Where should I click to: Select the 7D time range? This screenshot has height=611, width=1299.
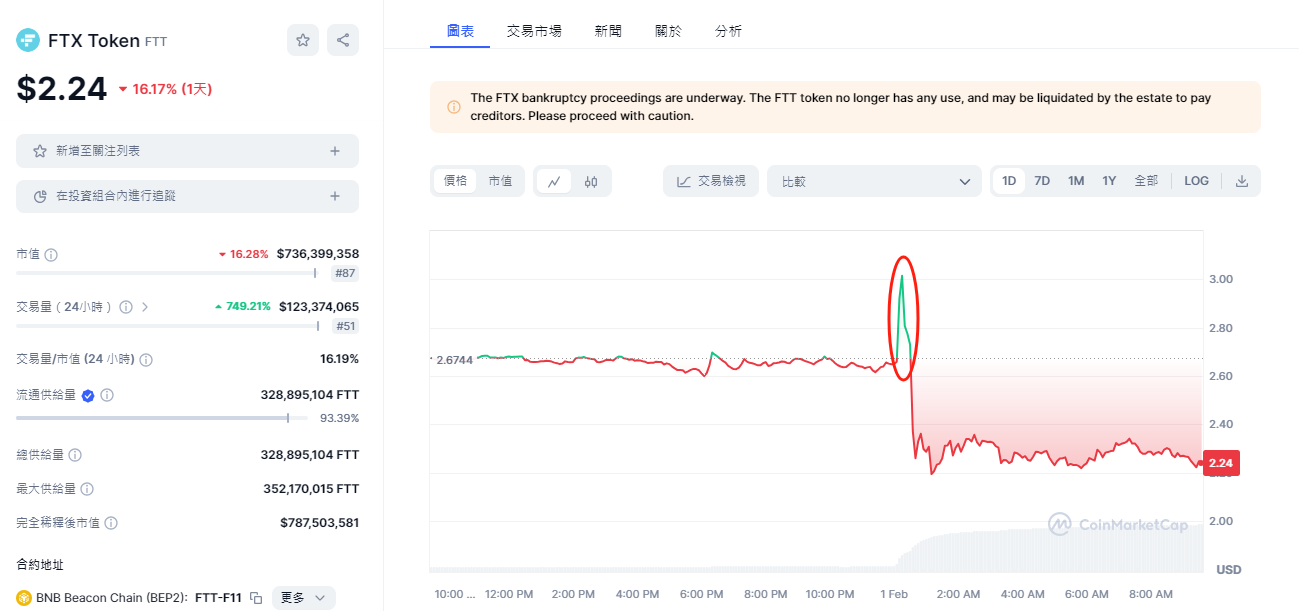click(1042, 181)
